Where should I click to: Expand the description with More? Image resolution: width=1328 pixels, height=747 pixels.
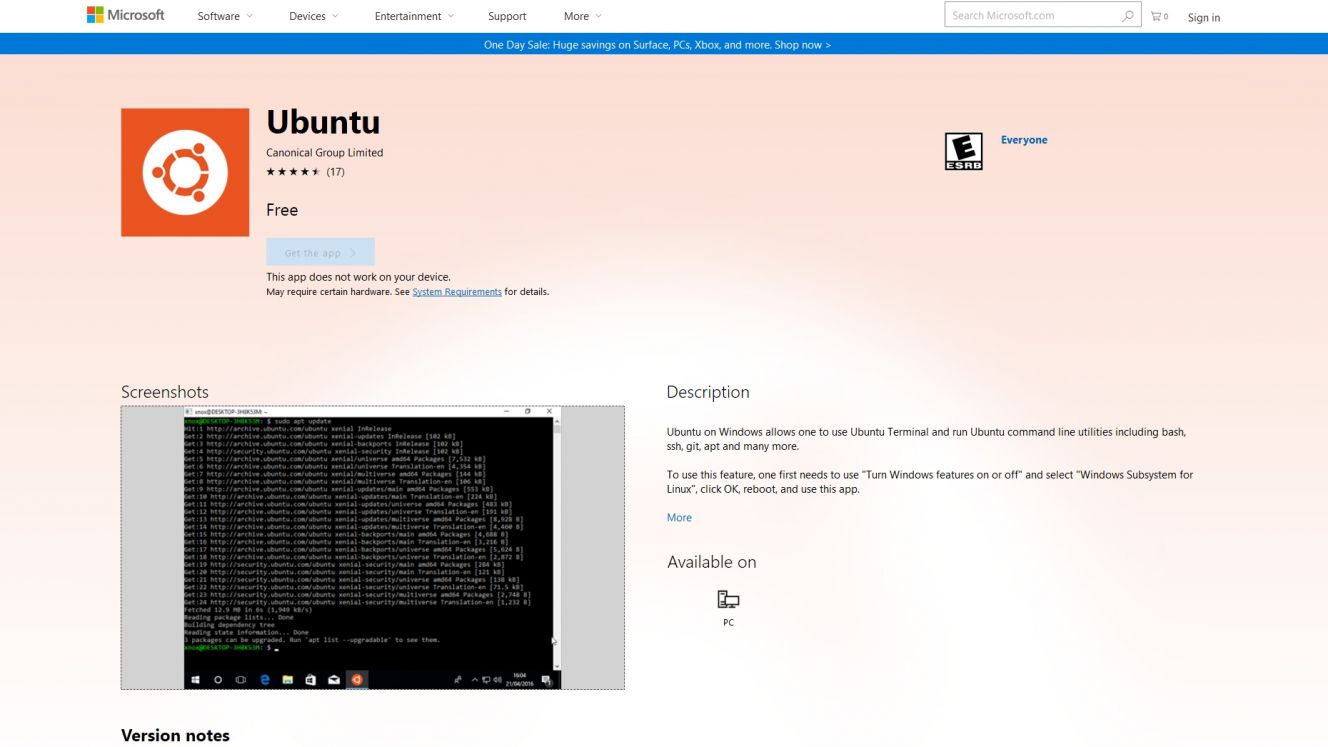coord(679,517)
